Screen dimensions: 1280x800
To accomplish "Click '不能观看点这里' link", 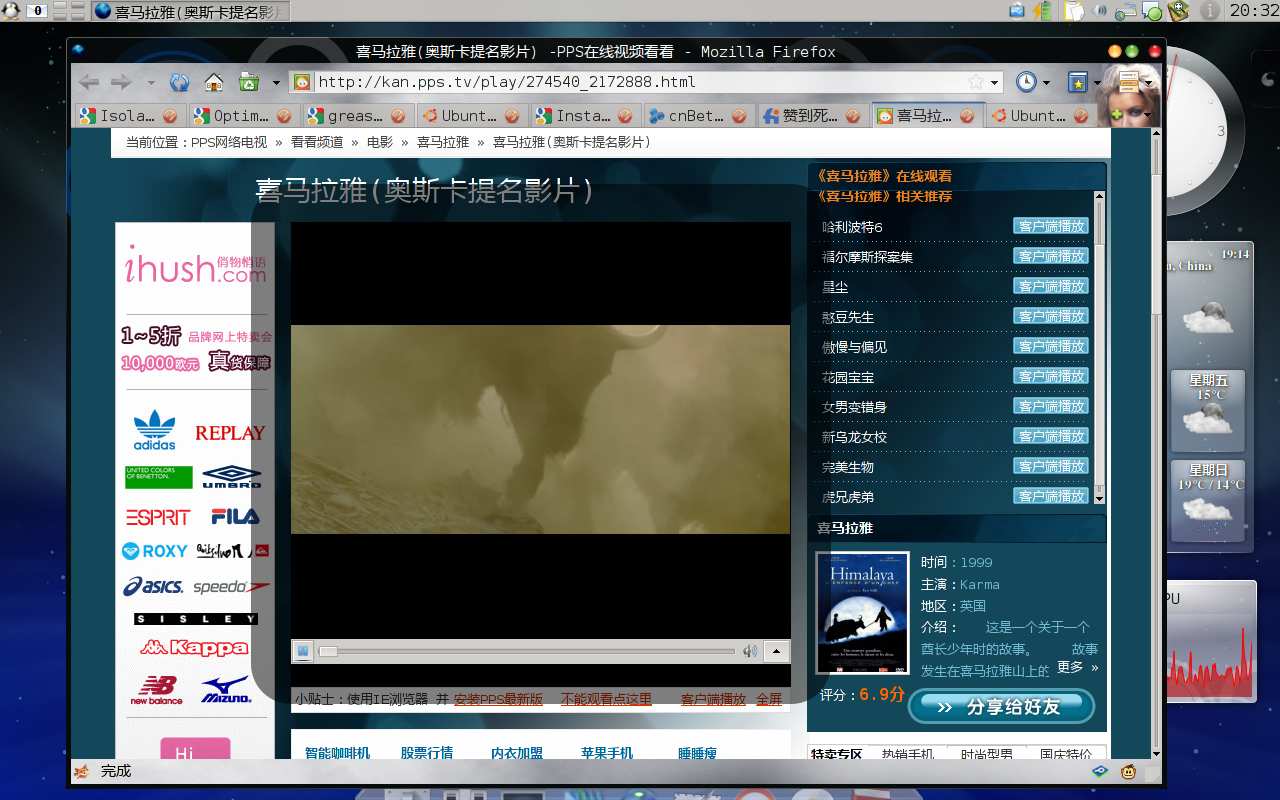I will pos(606,699).
